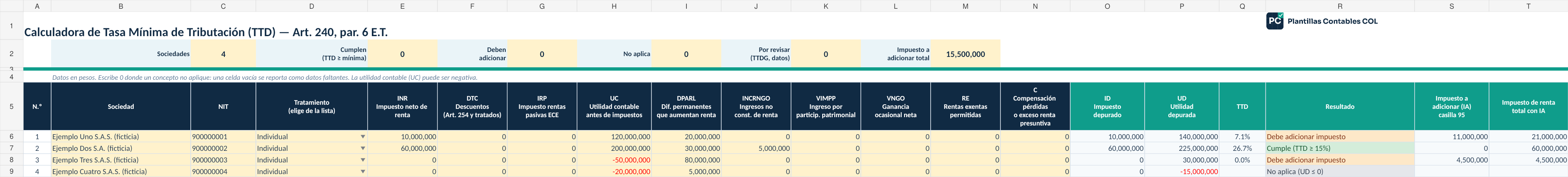Expand Tratamiento dropdown arrow for Ejemplo Cuatro
The image size is (1568, 177).
(363, 172)
